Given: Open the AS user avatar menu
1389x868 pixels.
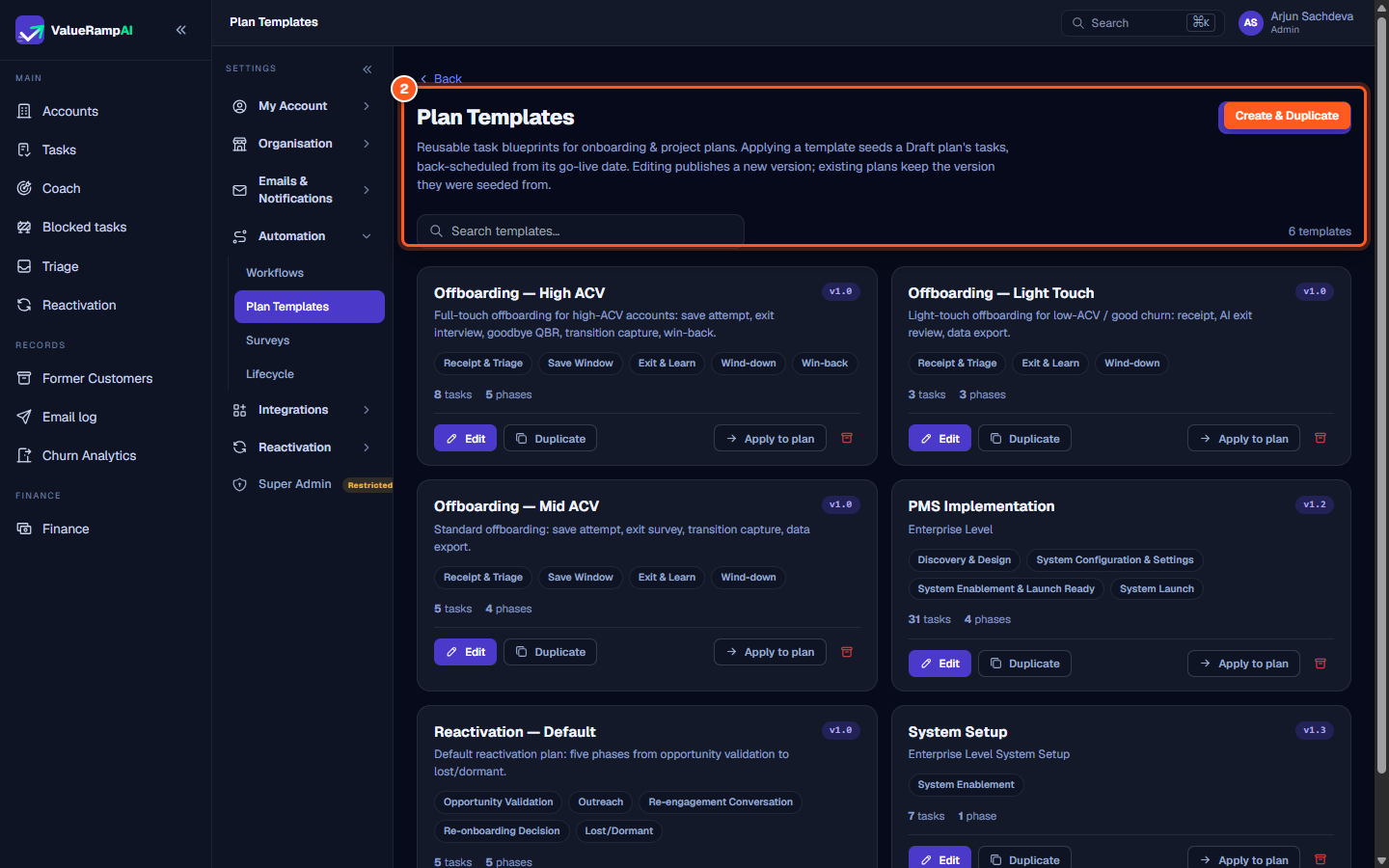Looking at the screenshot, I should click(x=1250, y=23).
